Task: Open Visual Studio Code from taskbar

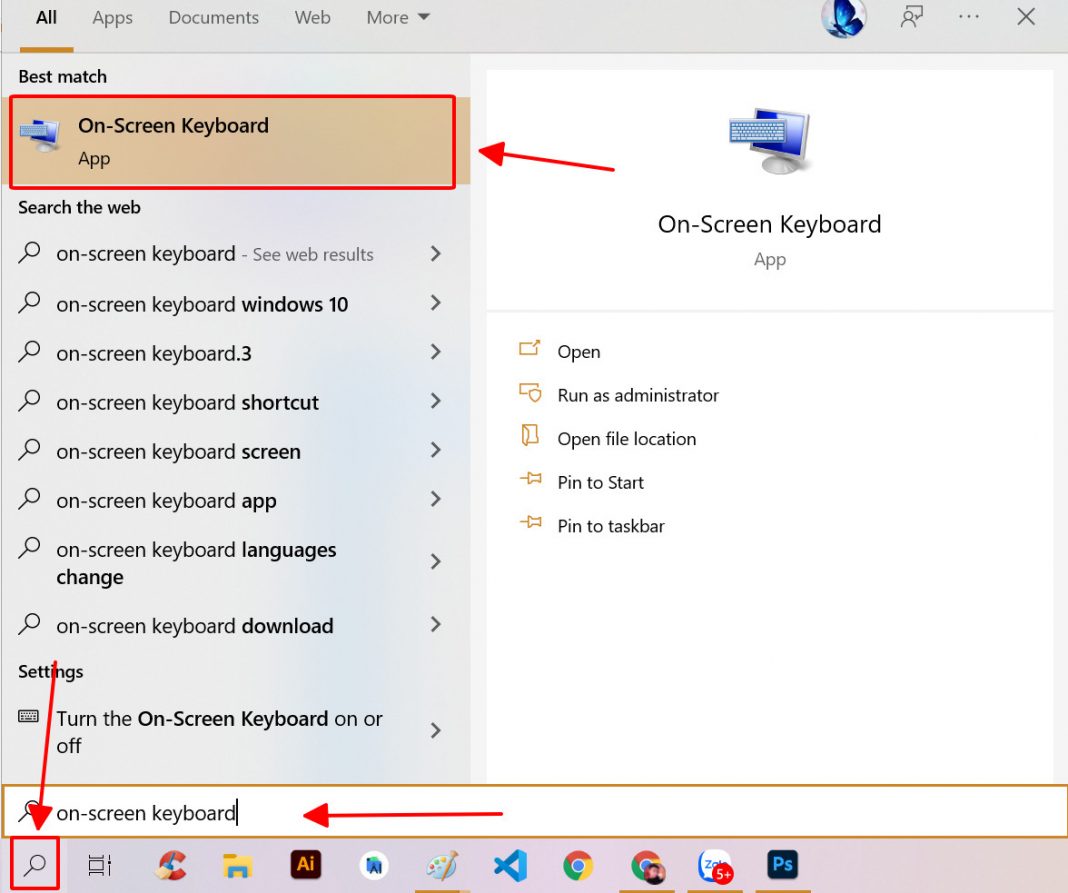Action: point(510,865)
